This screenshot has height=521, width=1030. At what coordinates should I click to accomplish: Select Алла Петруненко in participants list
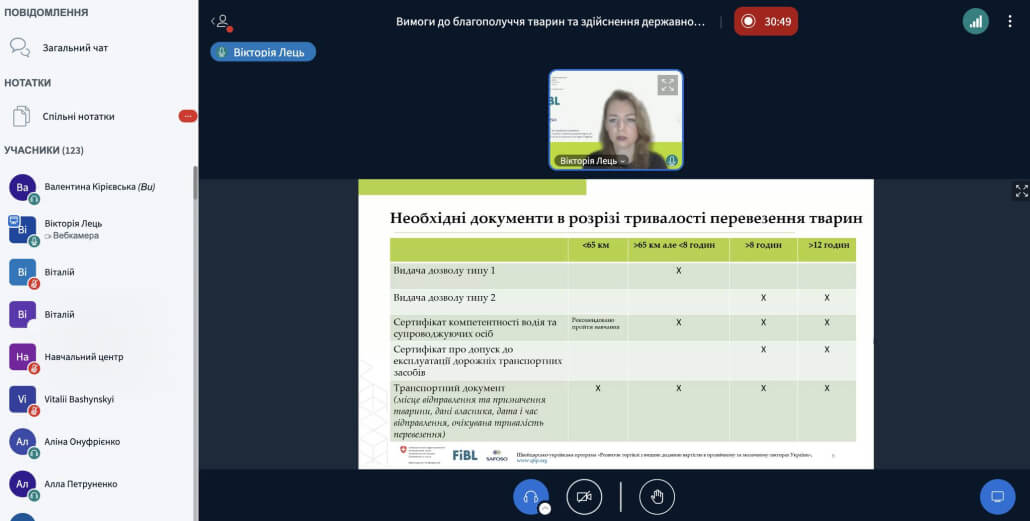[80, 484]
